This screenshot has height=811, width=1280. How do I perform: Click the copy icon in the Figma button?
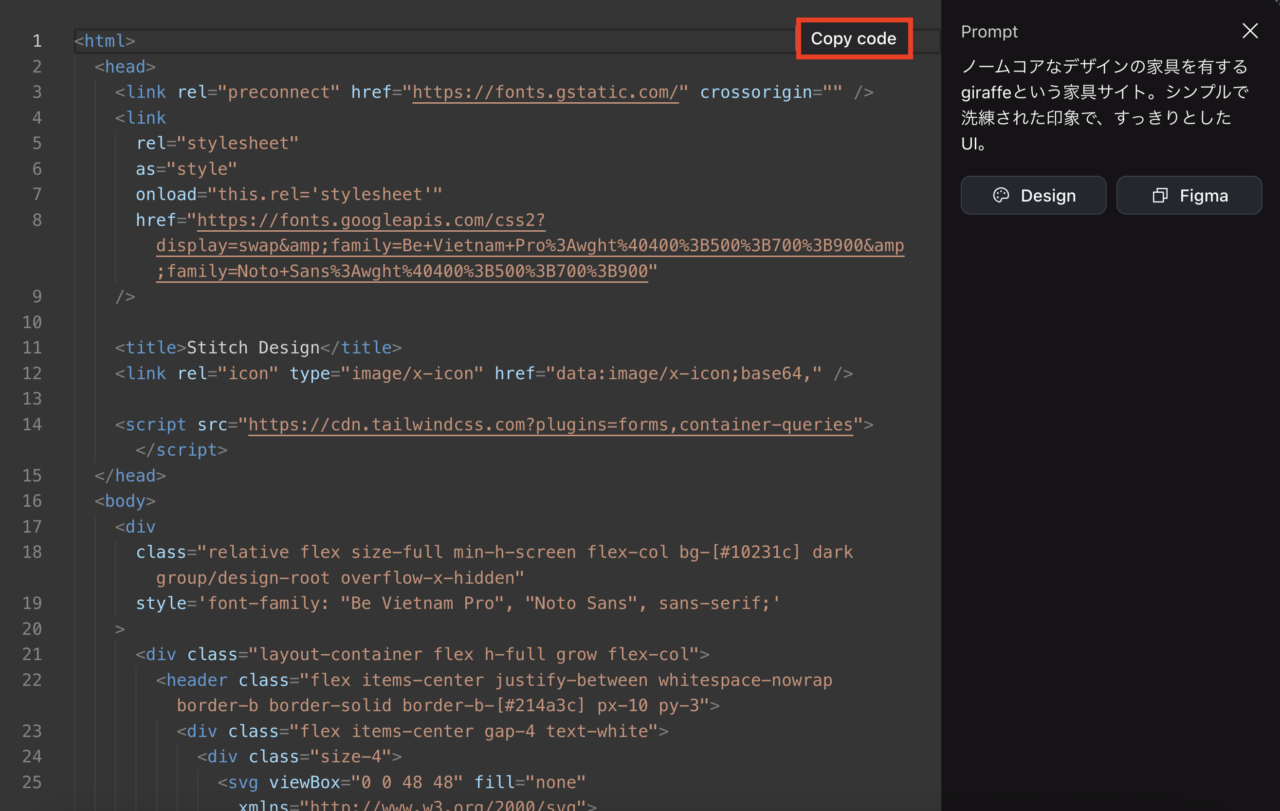coord(1160,196)
